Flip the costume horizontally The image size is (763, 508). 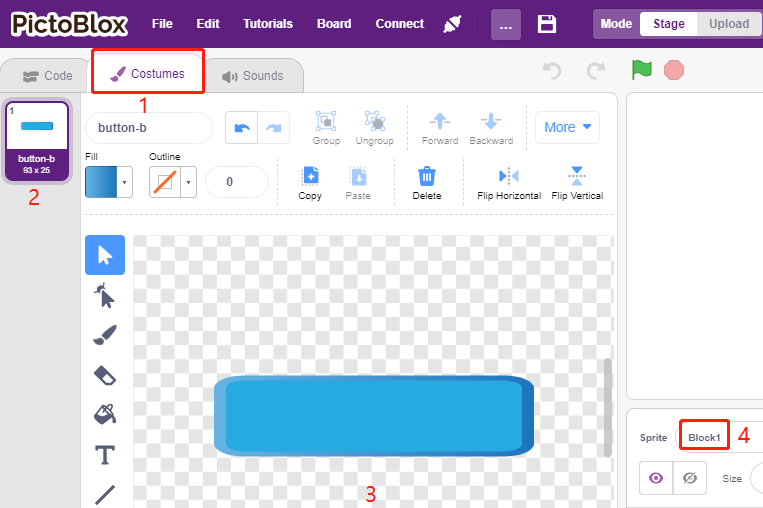click(509, 183)
